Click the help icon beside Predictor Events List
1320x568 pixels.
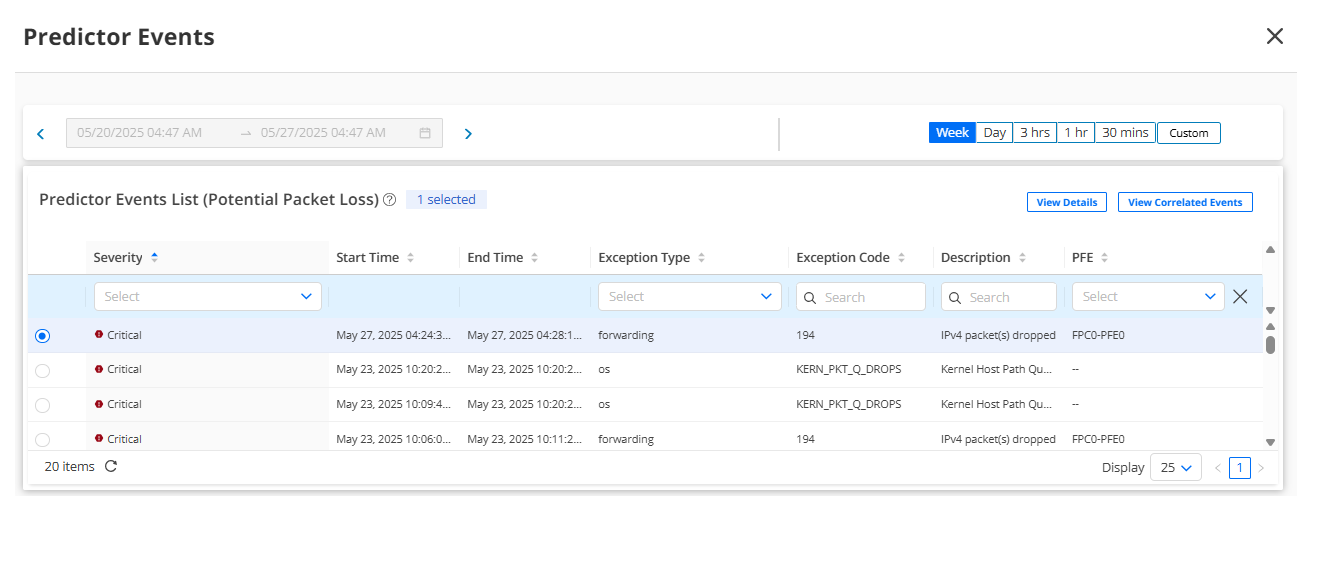[390, 200]
